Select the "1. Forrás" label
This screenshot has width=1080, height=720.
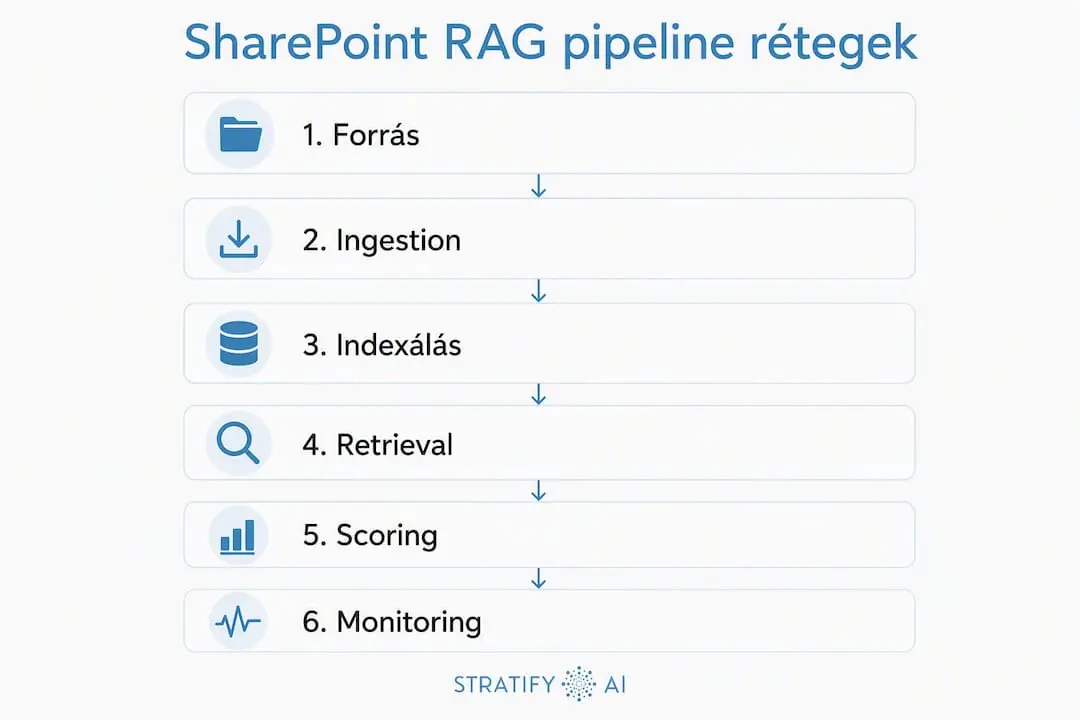360,135
